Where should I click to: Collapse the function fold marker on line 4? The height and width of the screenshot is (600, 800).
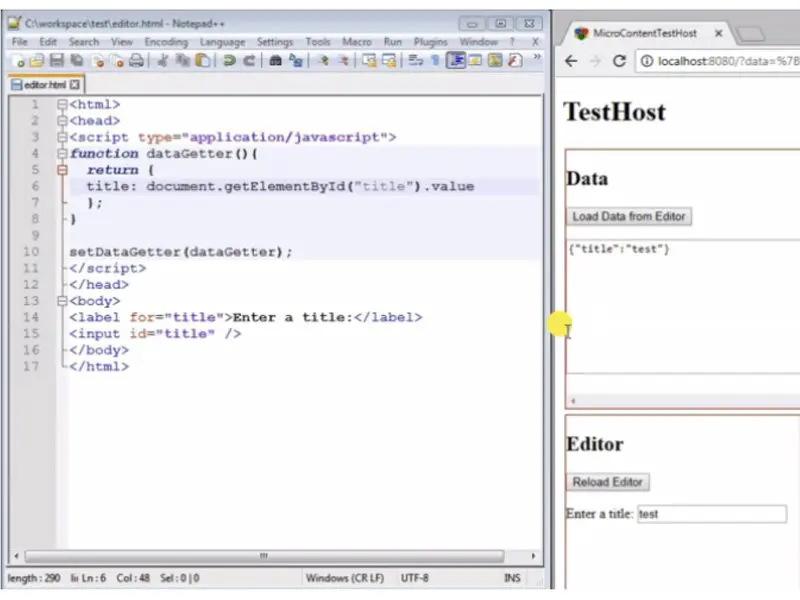click(x=62, y=154)
